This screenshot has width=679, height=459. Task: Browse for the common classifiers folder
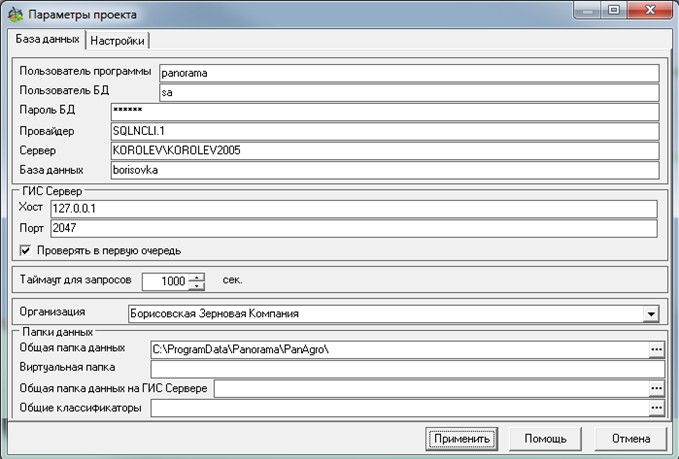click(656, 407)
